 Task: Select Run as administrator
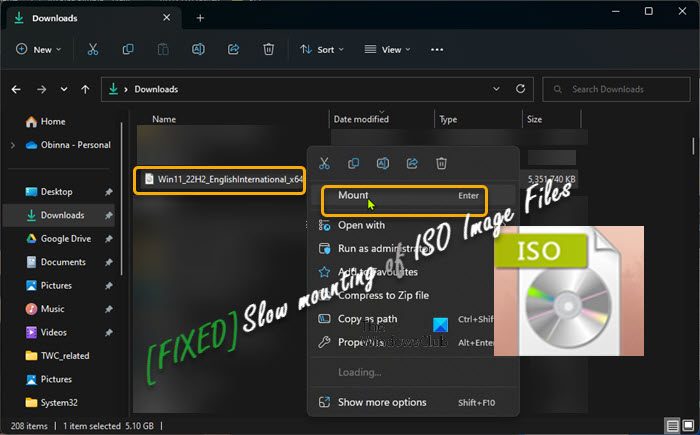pos(413,249)
